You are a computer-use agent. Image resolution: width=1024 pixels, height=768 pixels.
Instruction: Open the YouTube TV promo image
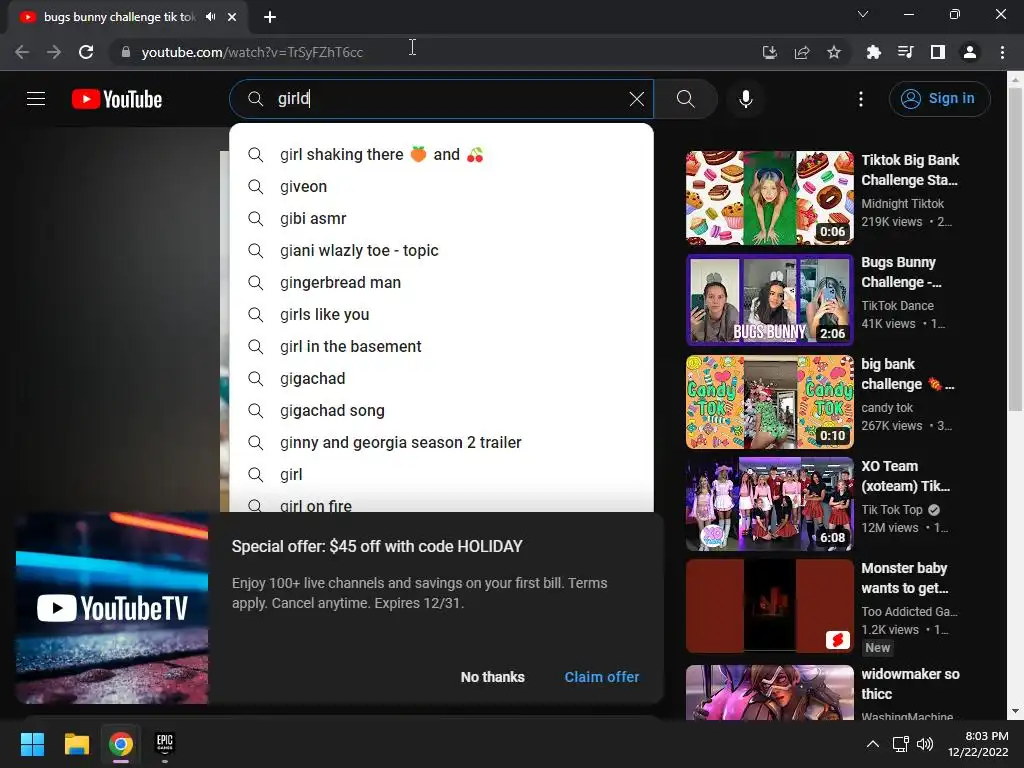pyautogui.click(x=112, y=608)
